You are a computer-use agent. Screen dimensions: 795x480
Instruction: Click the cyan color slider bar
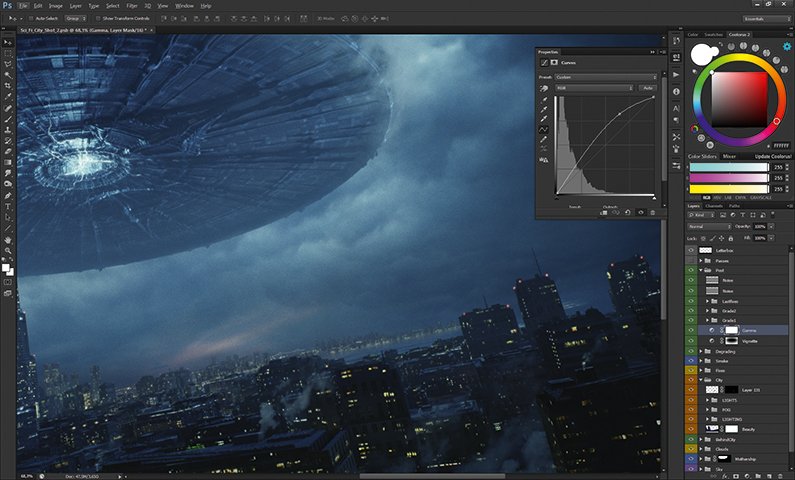point(729,167)
